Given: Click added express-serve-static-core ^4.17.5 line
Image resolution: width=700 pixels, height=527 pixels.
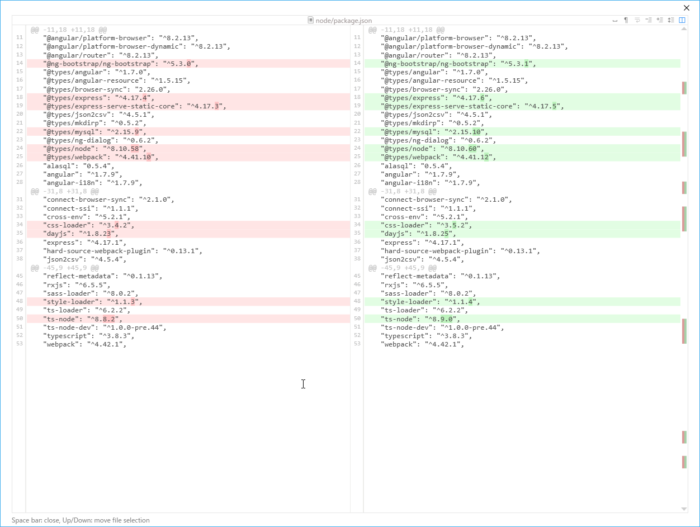Looking at the screenshot, I should coord(522,106).
